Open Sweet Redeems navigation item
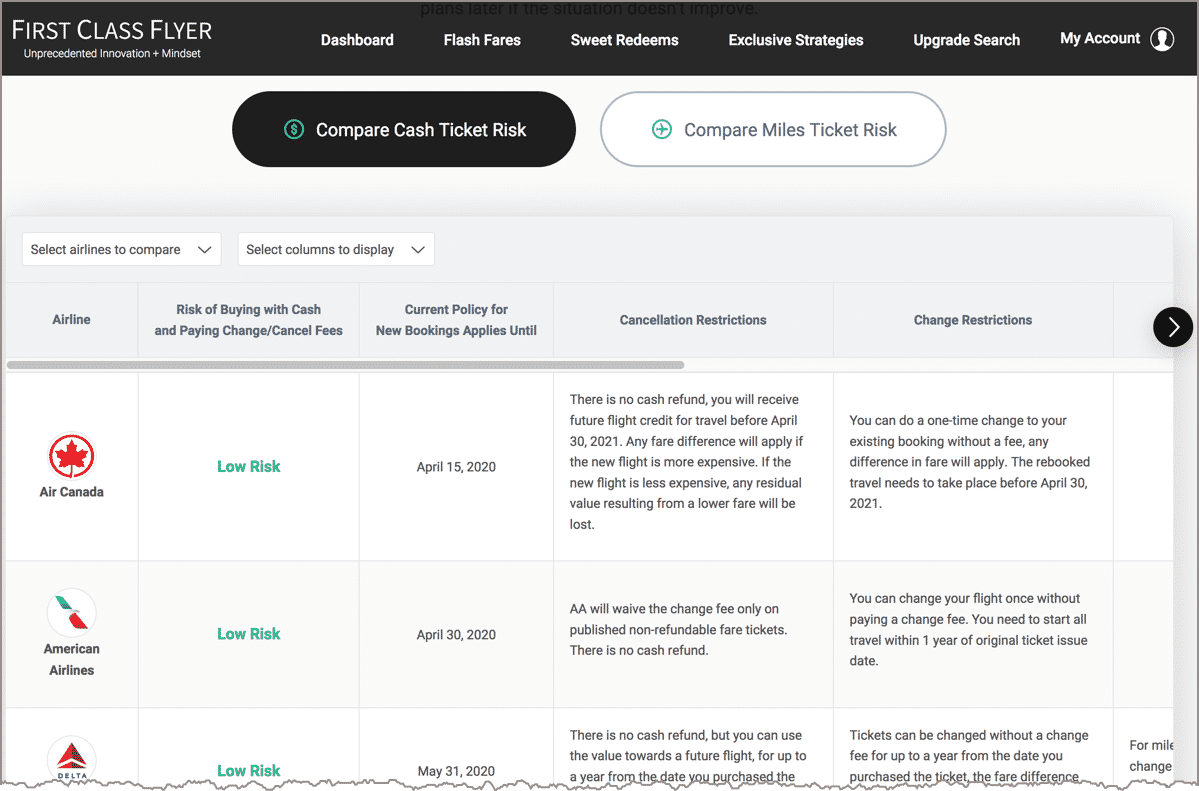Image resolution: width=1199 pixels, height=791 pixels. coord(624,40)
